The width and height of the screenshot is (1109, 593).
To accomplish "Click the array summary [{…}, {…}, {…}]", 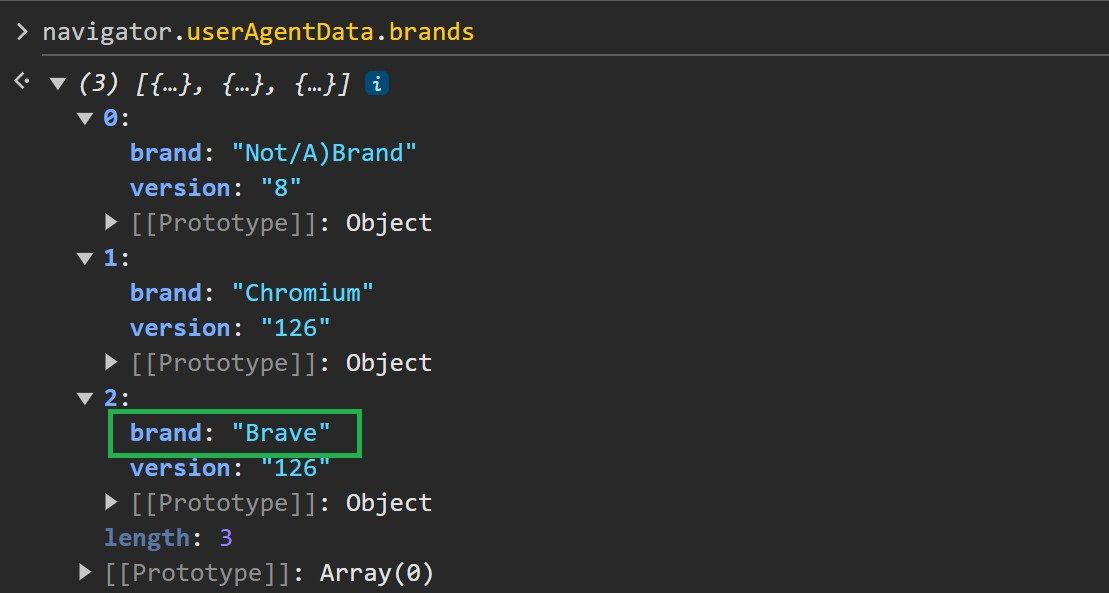I will (242, 84).
